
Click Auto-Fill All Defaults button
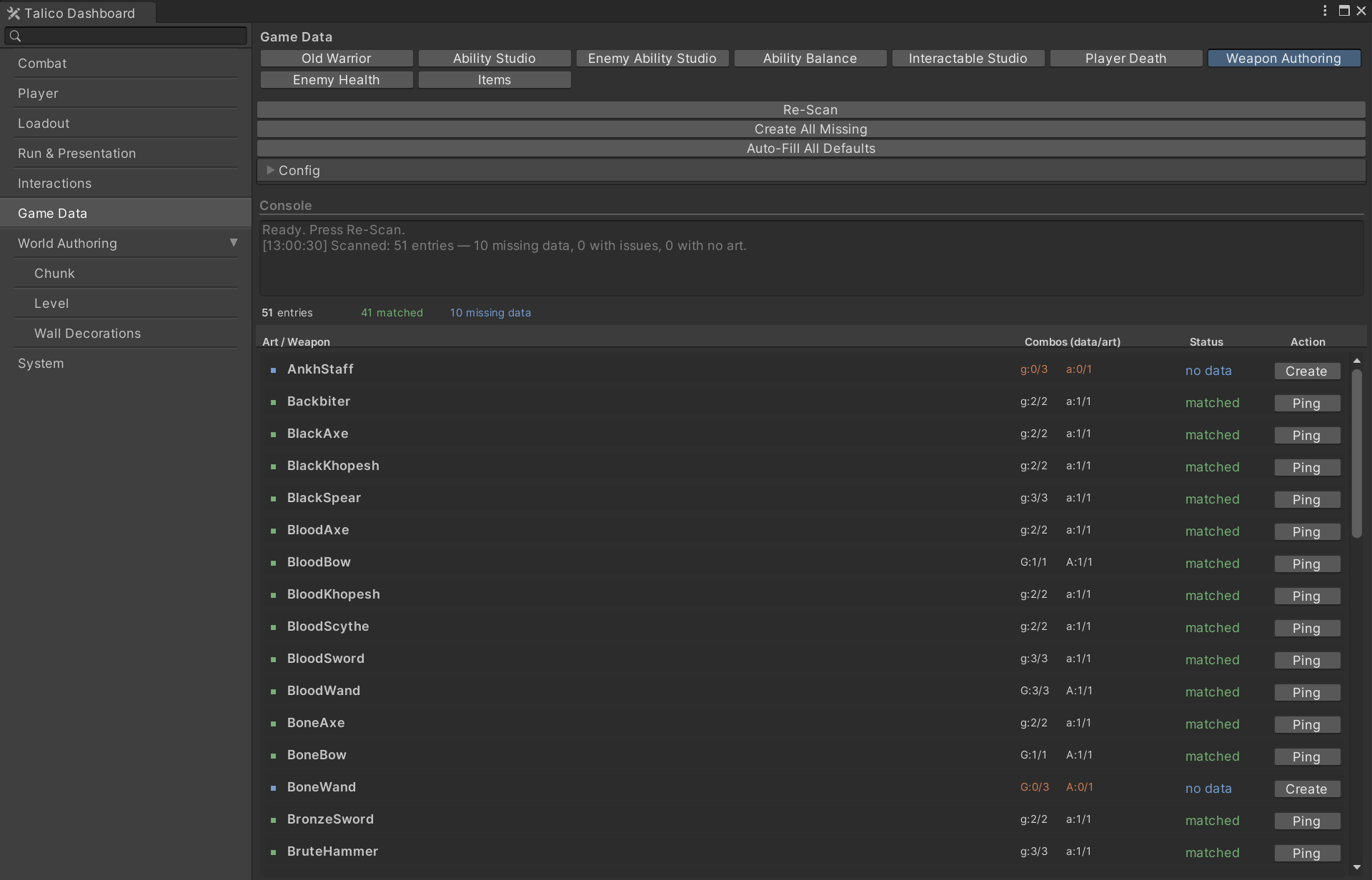click(811, 148)
